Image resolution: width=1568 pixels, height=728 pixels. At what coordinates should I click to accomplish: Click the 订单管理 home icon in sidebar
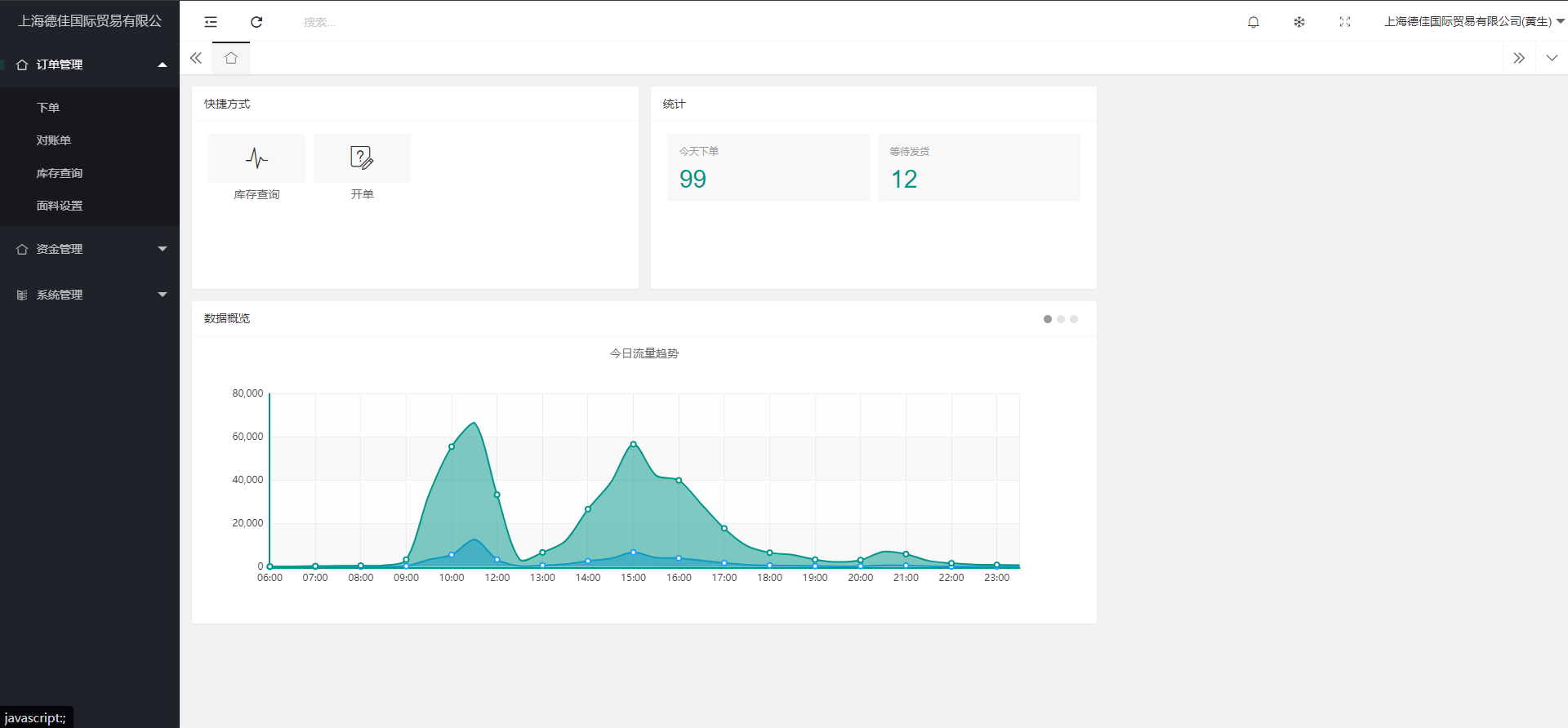(x=22, y=64)
